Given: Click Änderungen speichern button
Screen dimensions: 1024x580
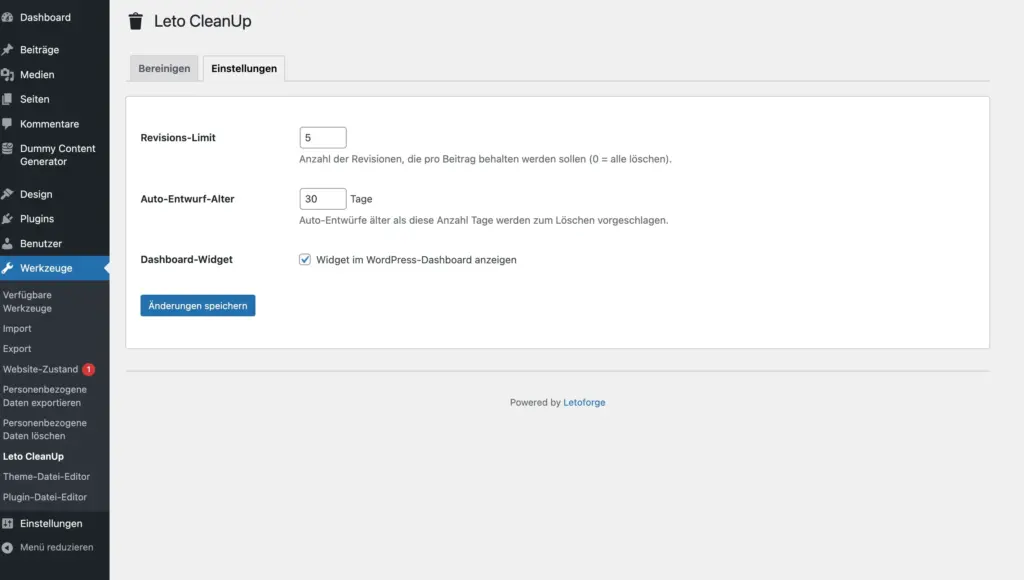Looking at the screenshot, I should coord(198,306).
